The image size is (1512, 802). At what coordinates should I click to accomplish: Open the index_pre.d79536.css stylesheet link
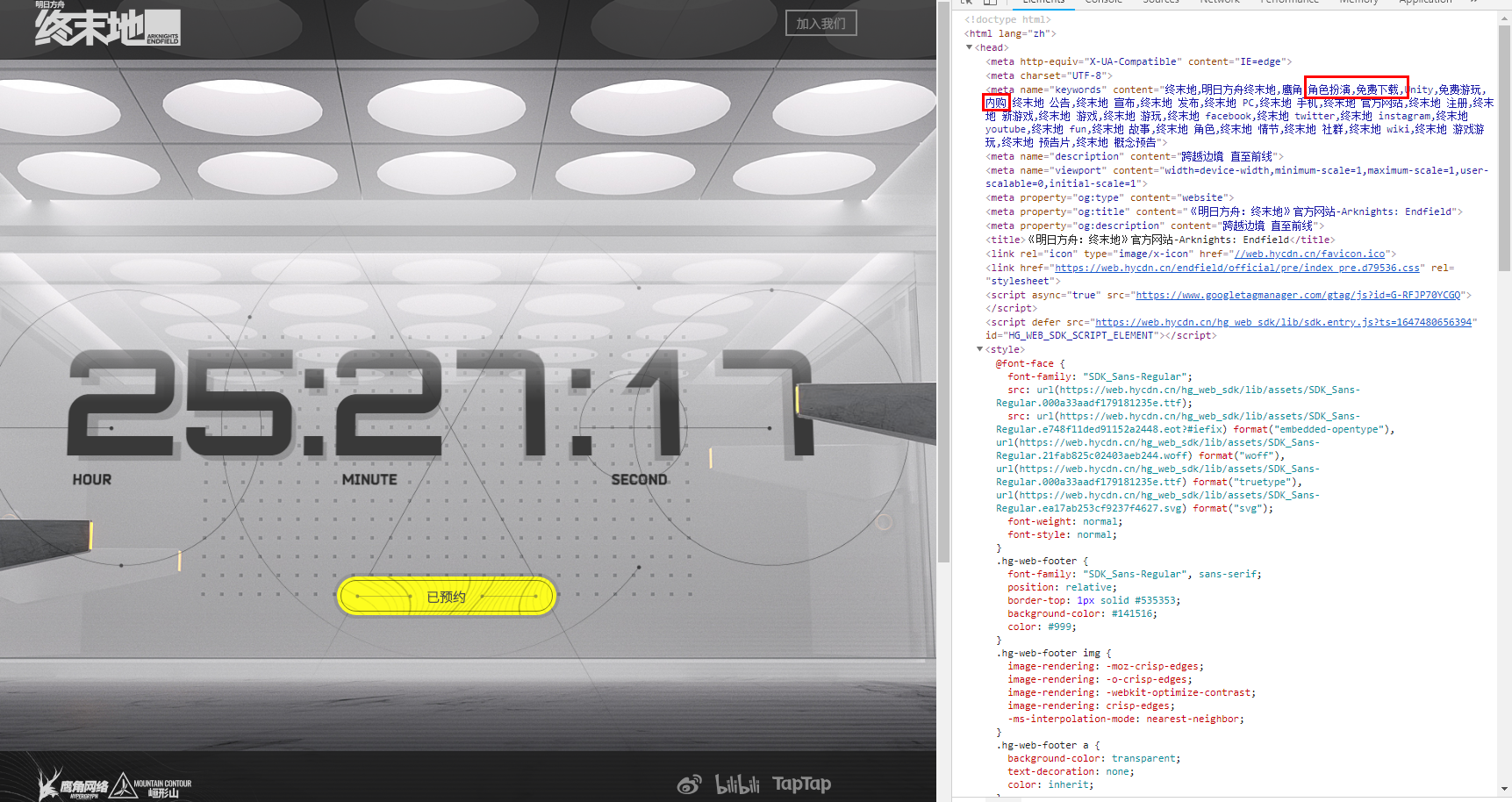coord(1237,268)
